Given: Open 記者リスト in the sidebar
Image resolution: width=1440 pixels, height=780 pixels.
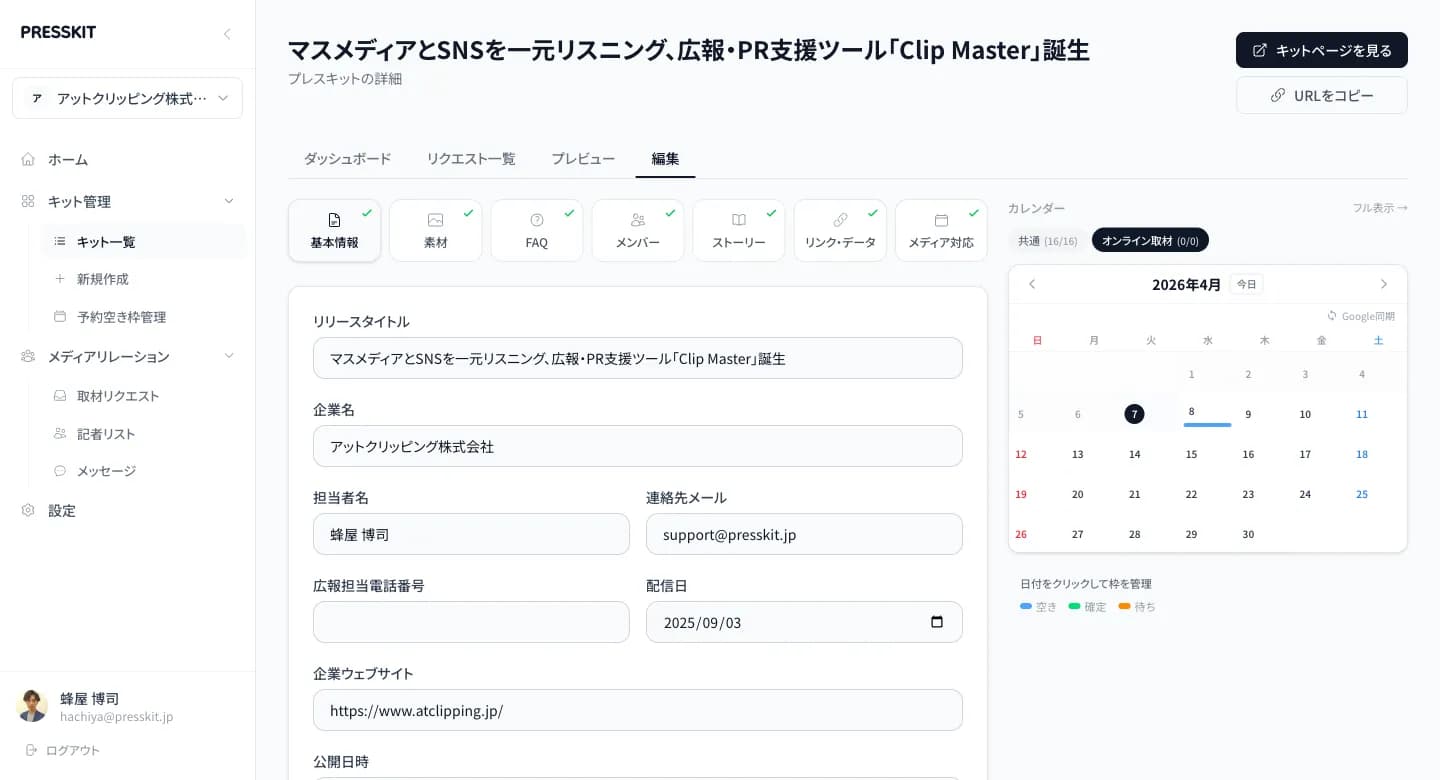Looking at the screenshot, I should pos(106,434).
